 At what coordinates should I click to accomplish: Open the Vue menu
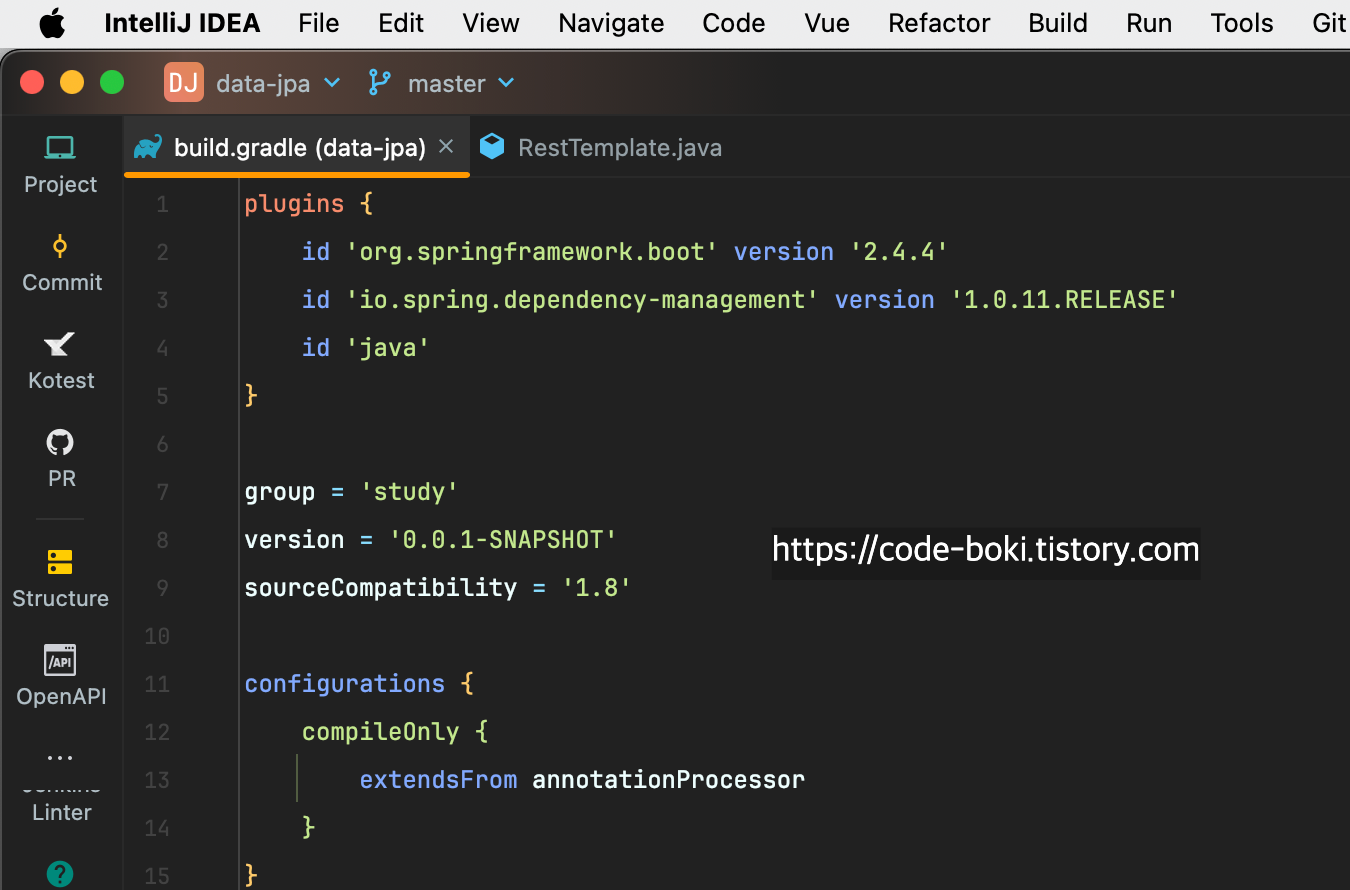point(827,23)
